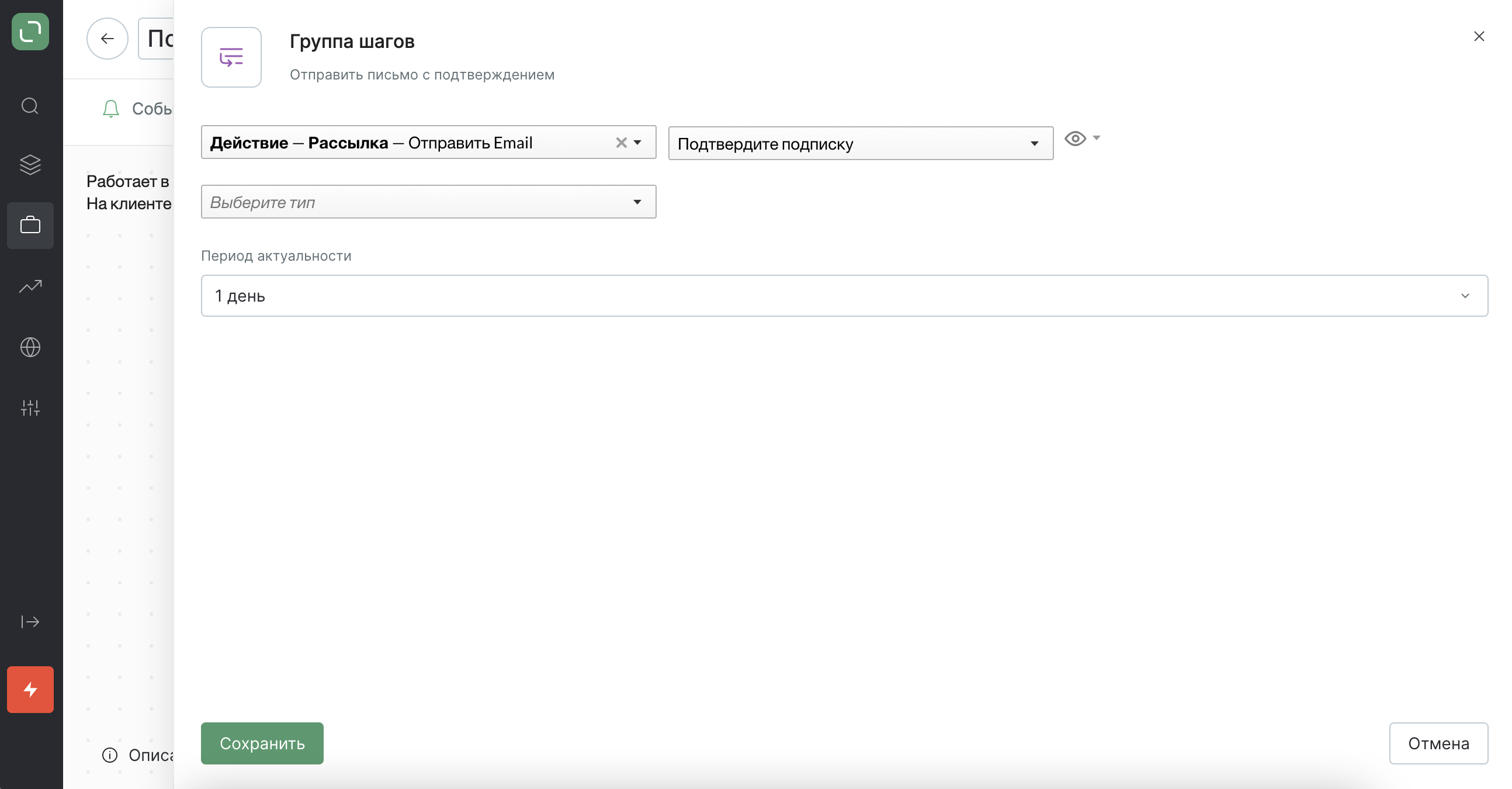Viewport: 1512px width, 789px height.
Task: Open the search icon in sidebar
Action: 30,106
